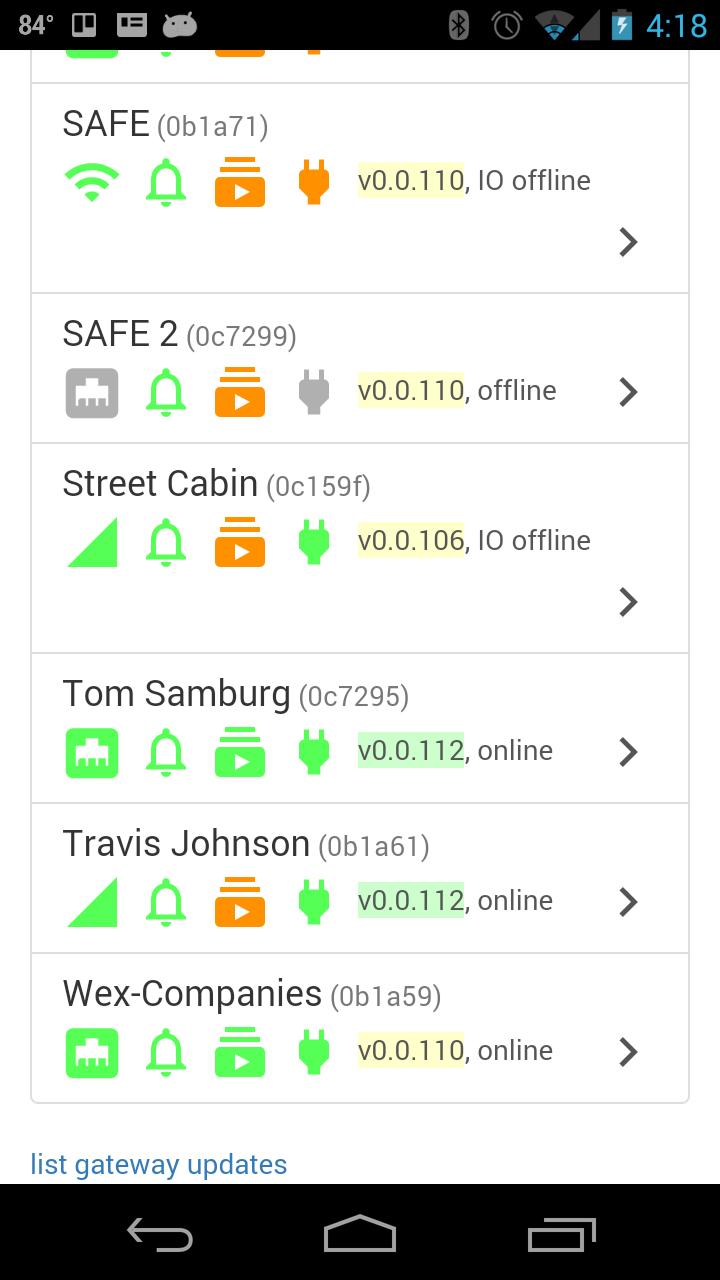Tap Street Cabin's green cellular signal icon
The image size is (720, 1280).
point(92,542)
